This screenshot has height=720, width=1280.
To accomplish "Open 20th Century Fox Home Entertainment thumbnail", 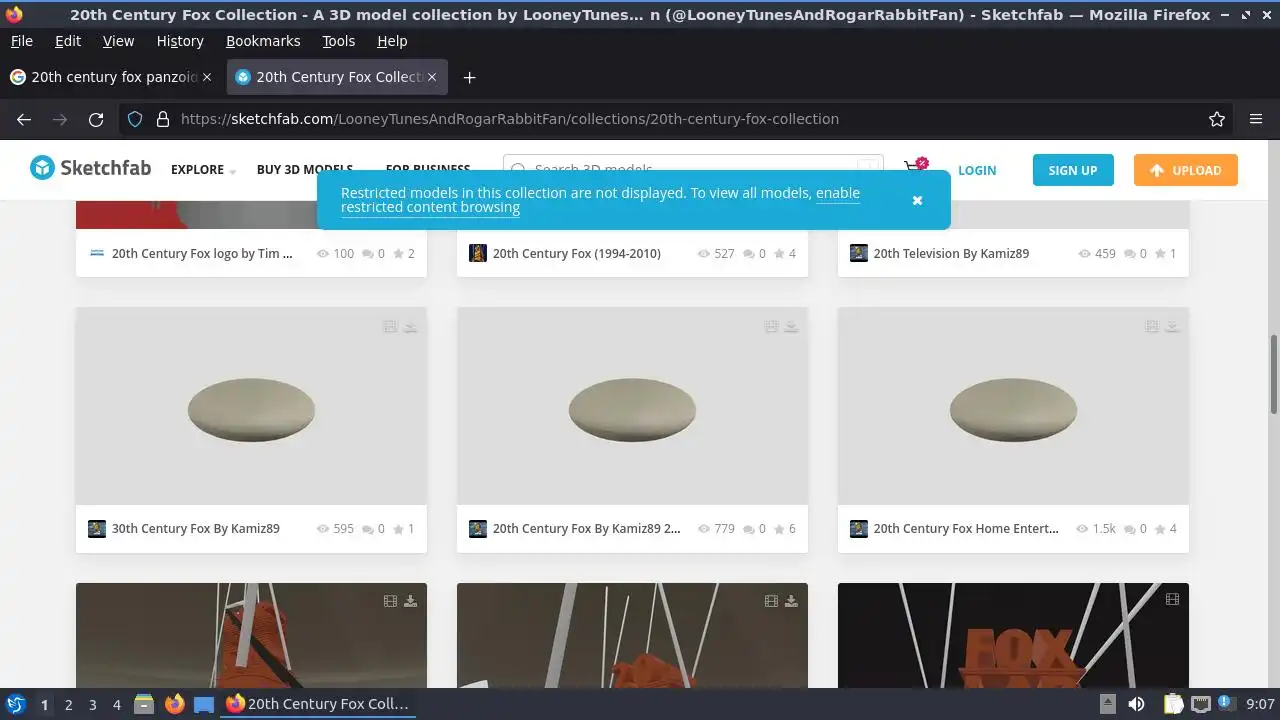I will click(x=1013, y=406).
